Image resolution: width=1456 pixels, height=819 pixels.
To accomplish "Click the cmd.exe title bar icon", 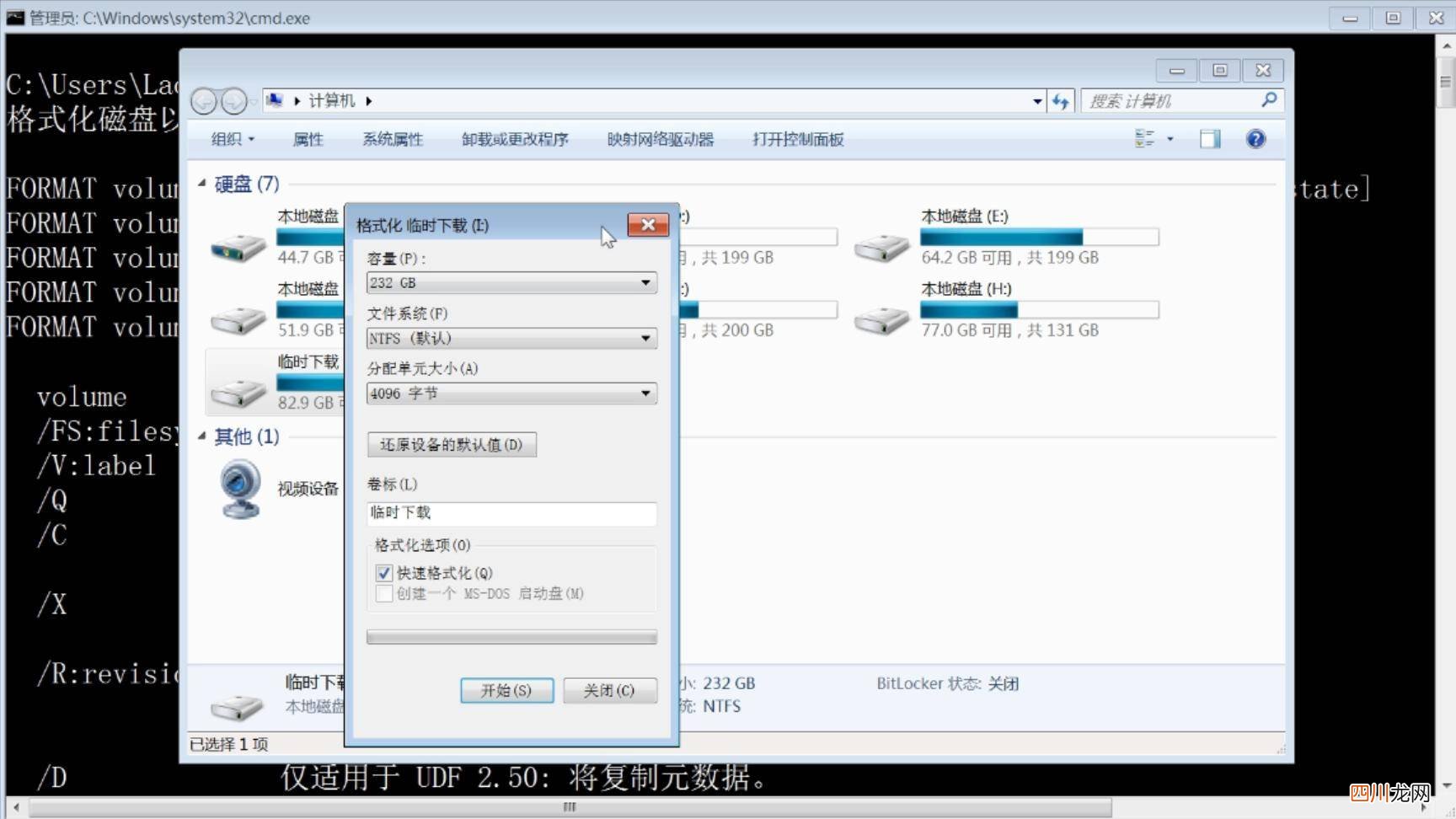I will [15, 17].
